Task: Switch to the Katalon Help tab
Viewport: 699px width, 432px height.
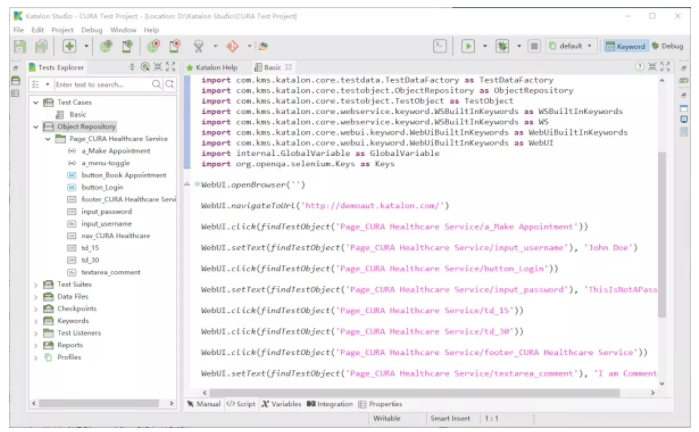Action: (x=212, y=67)
